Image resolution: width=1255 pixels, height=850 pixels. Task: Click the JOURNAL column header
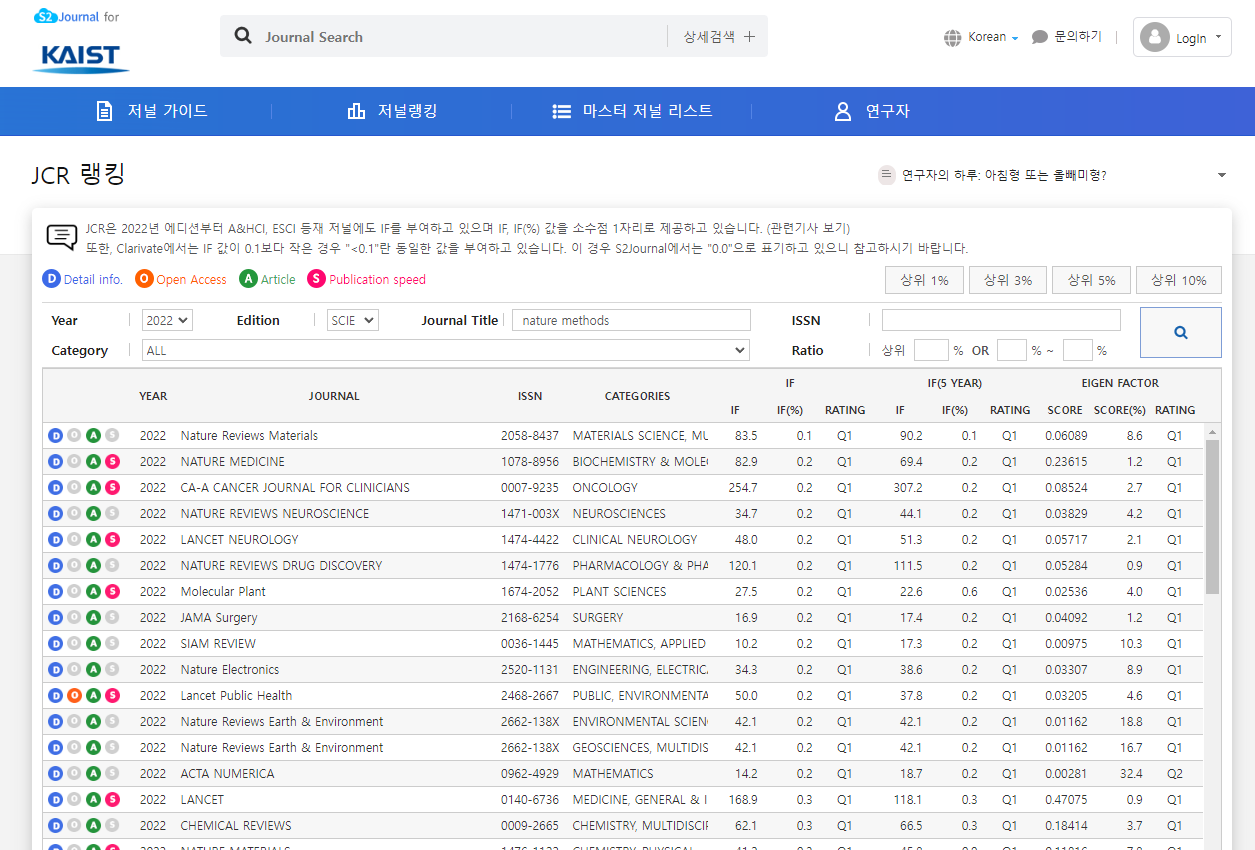334,396
